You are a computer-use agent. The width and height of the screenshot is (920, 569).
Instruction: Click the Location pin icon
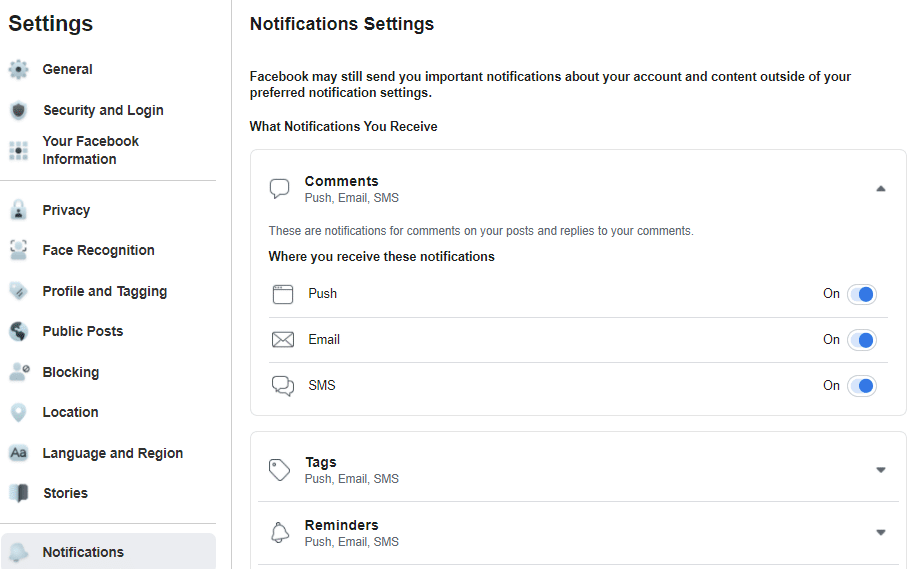tap(18, 412)
